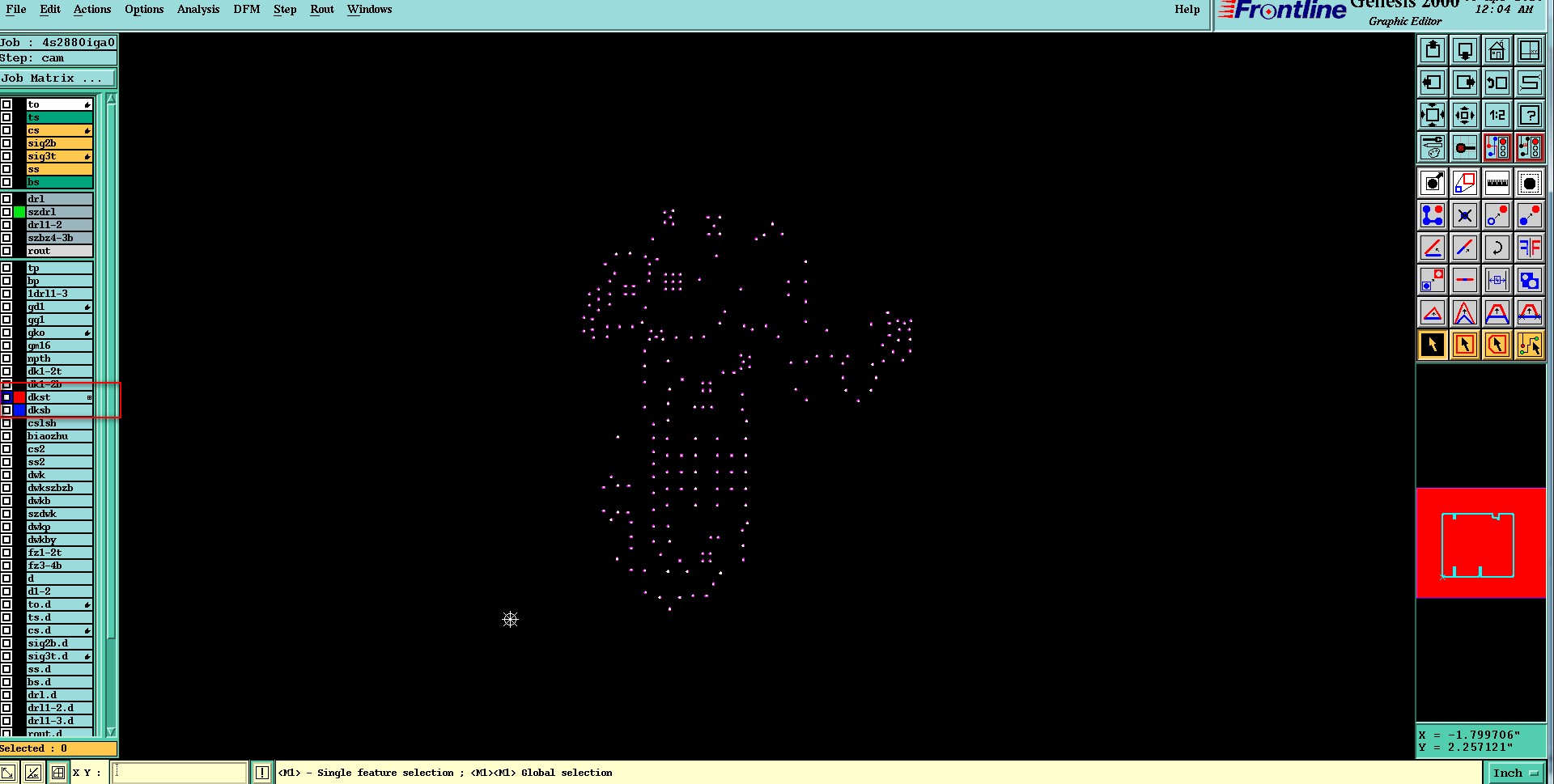Image resolution: width=1554 pixels, height=784 pixels.
Task: Open the Edit menu
Action: (50, 9)
